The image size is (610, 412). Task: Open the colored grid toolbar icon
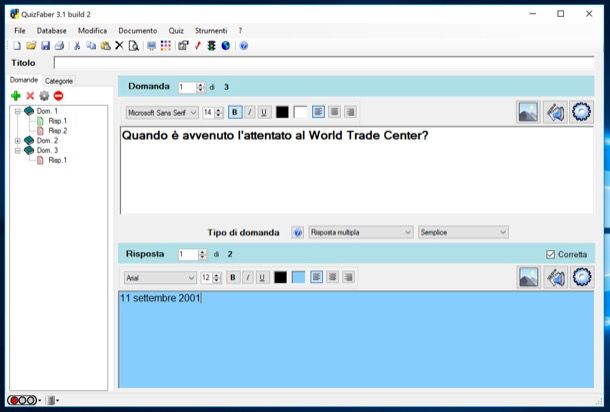click(166, 46)
